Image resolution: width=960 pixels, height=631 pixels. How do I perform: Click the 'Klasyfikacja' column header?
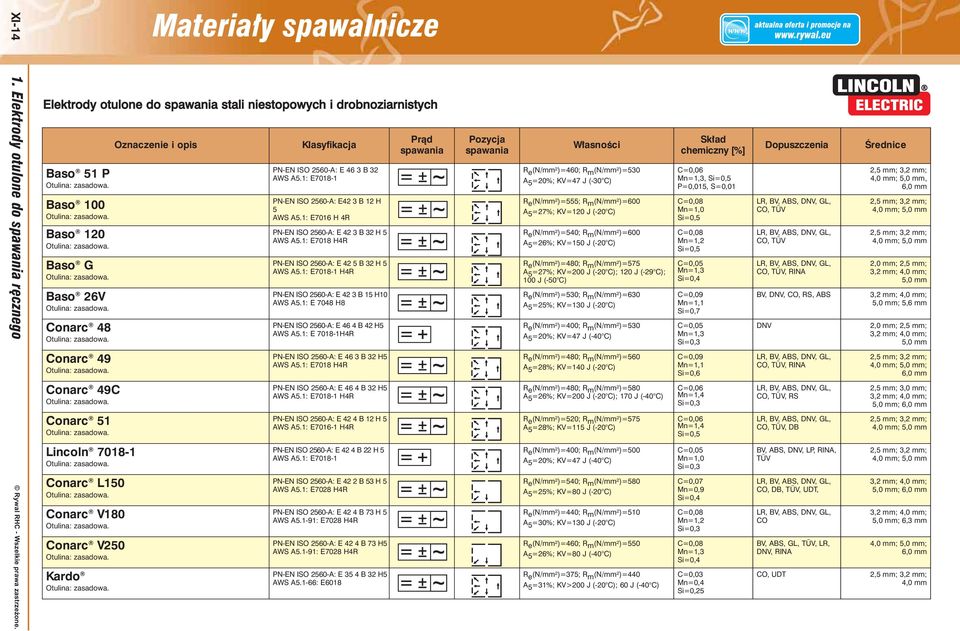coord(329,145)
